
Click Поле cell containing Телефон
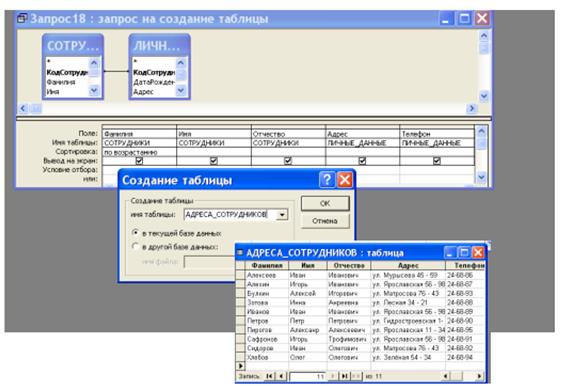437,134
